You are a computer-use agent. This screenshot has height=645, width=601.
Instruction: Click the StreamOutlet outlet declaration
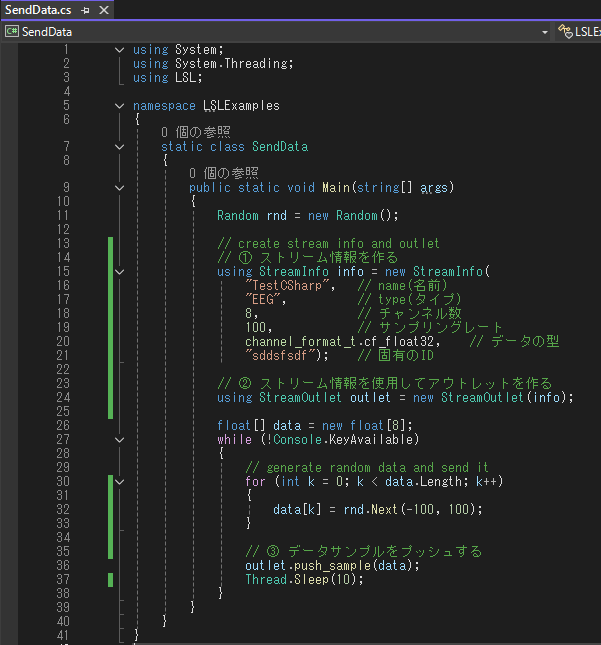395,397
